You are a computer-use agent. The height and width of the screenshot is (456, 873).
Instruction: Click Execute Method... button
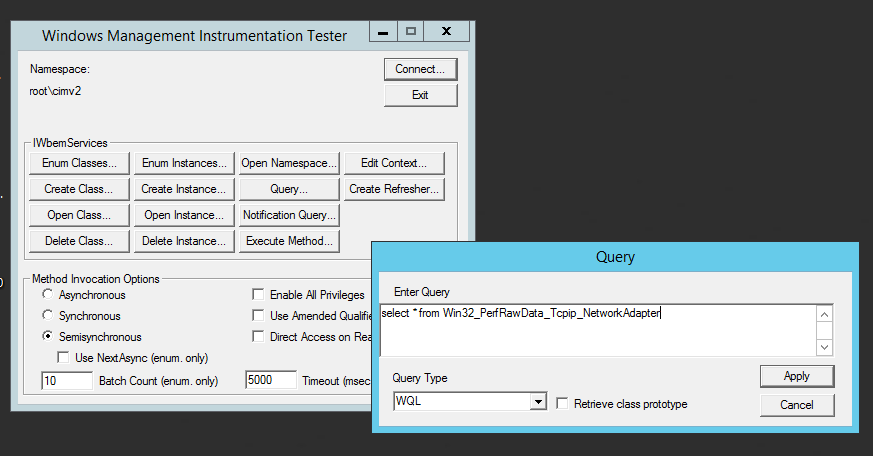point(289,241)
